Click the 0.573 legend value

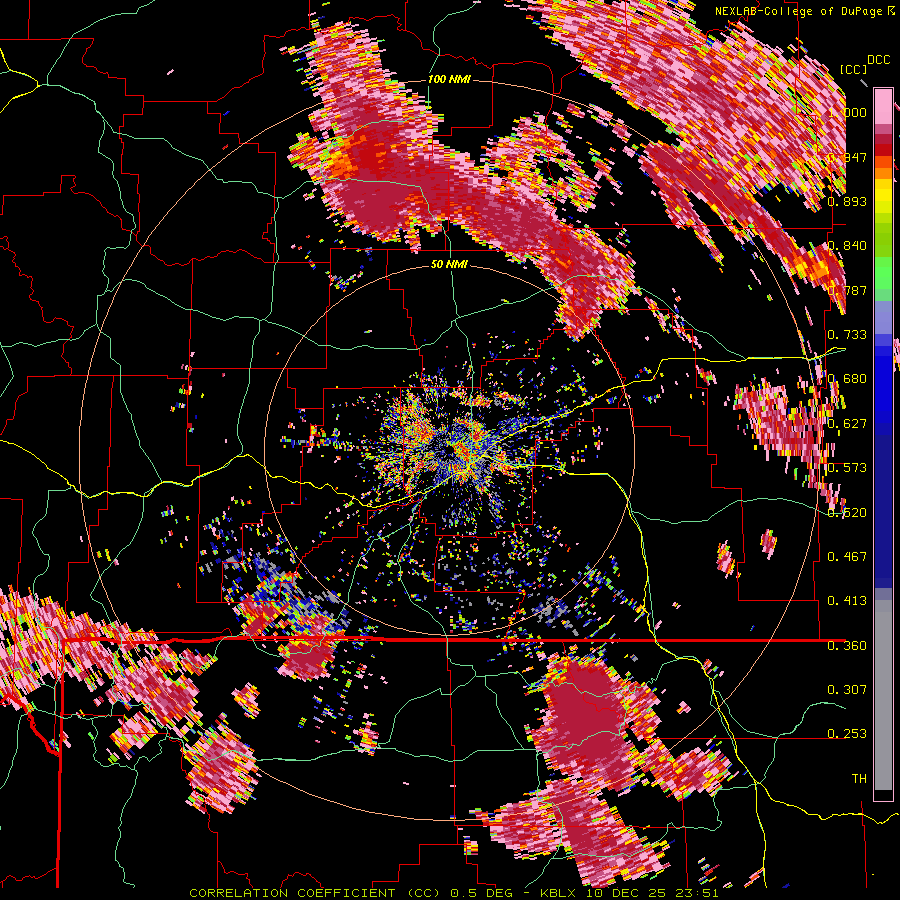click(847, 468)
